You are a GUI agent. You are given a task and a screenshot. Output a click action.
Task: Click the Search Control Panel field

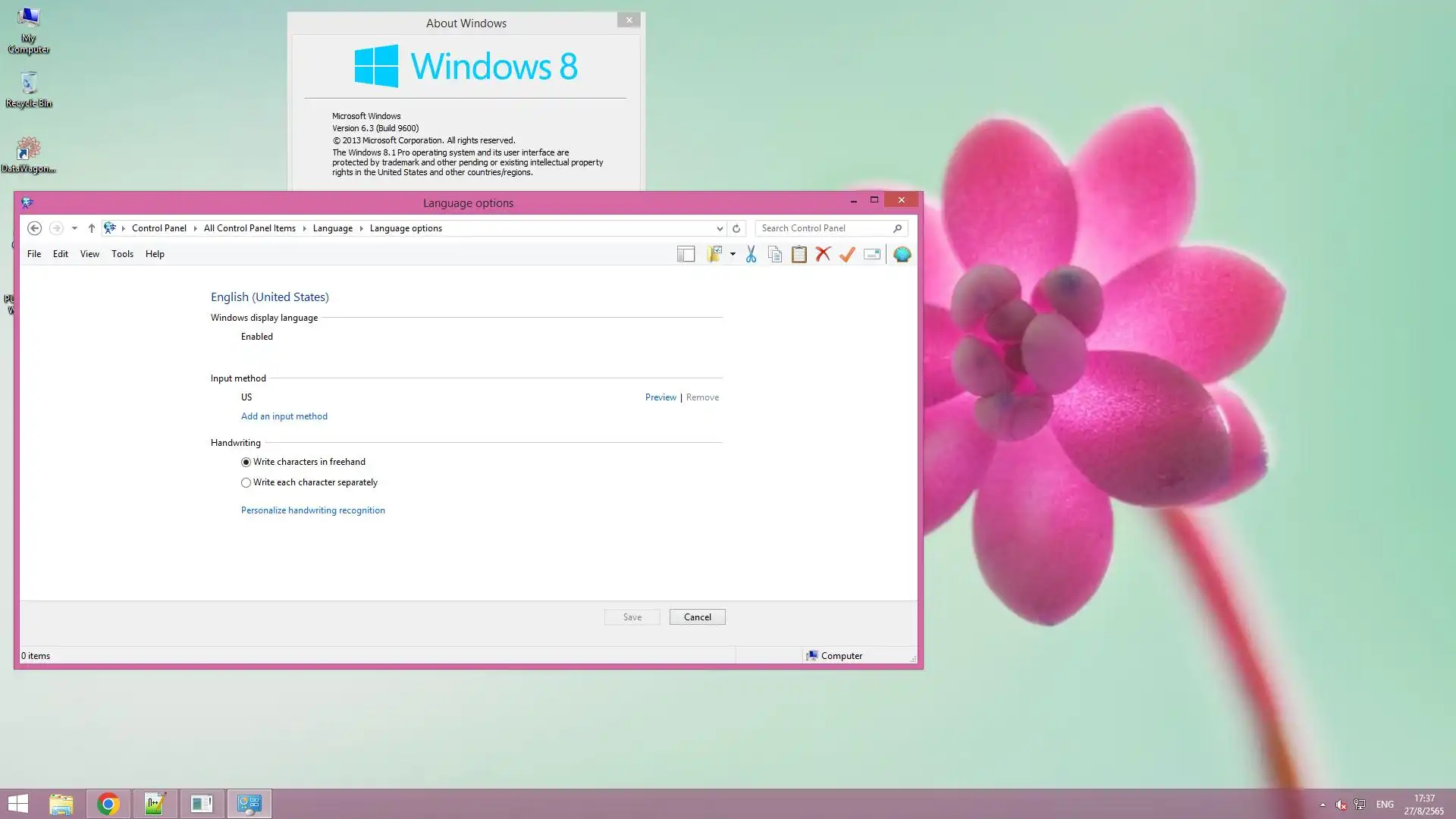click(823, 228)
